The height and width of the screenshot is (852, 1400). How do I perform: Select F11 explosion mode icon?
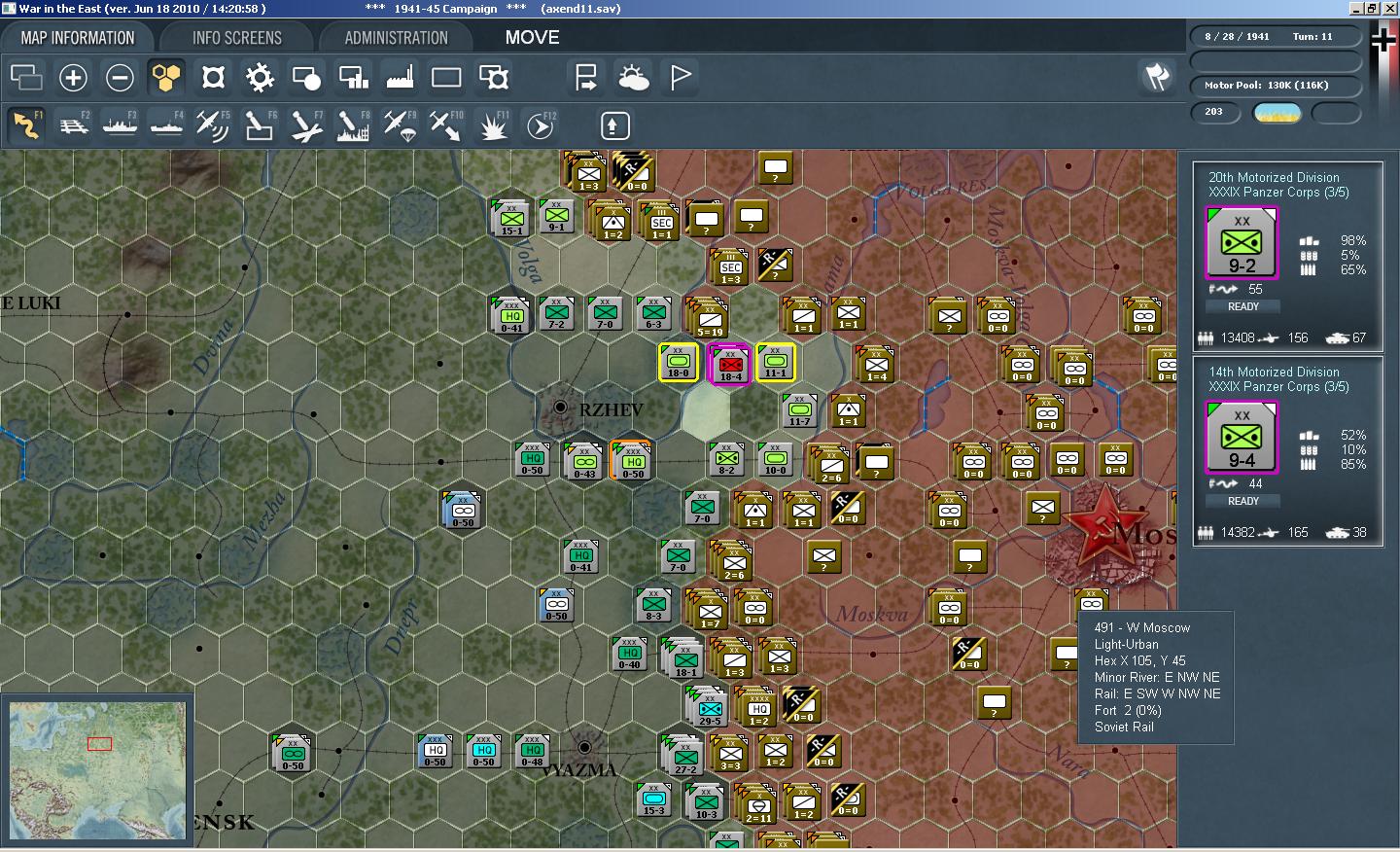(493, 125)
